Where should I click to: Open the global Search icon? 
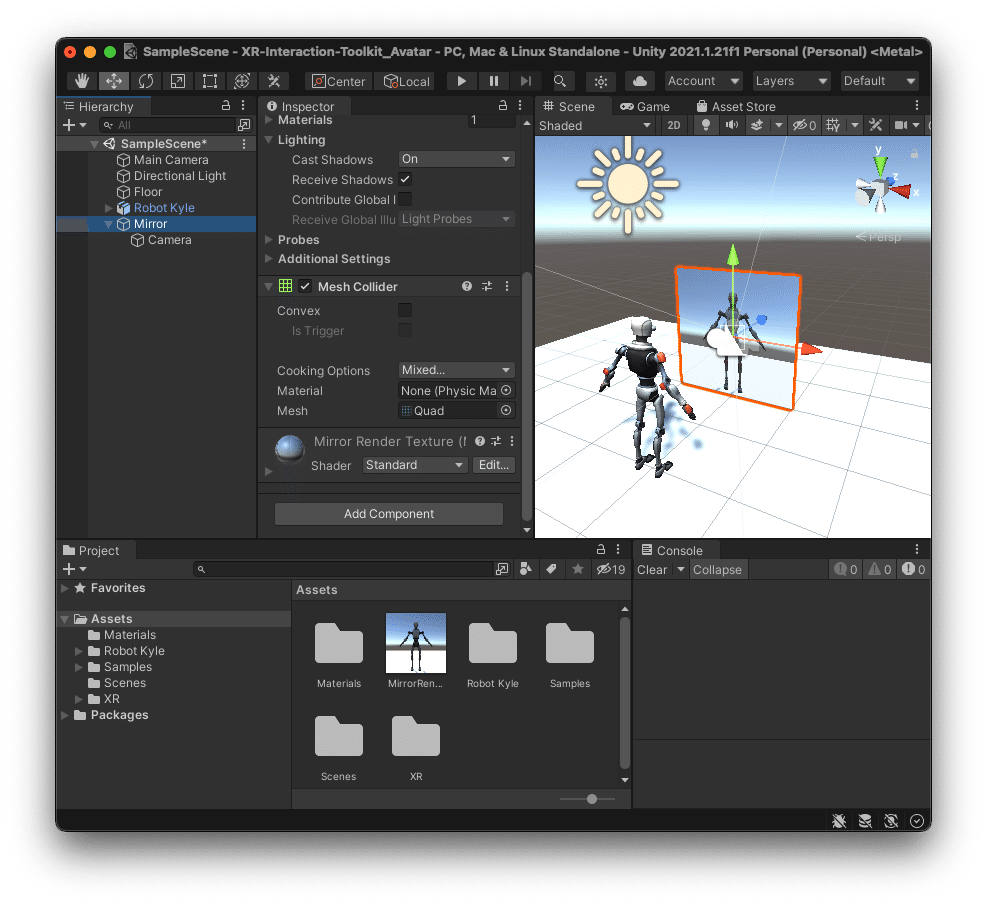(x=560, y=81)
